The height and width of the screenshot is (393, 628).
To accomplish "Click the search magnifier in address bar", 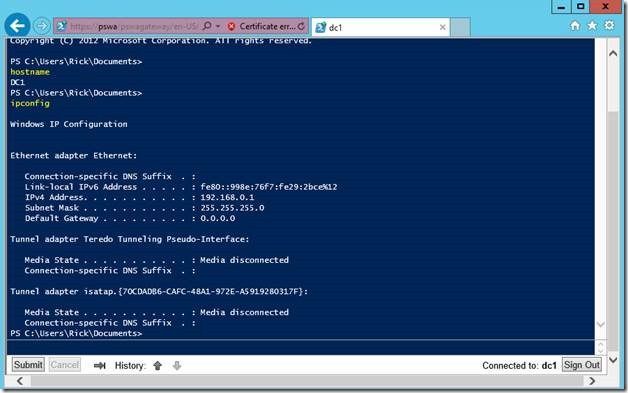I will click(x=207, y=26).
